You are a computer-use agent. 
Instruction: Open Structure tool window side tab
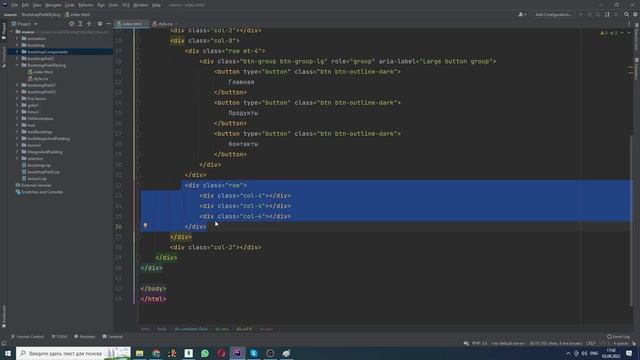pos(4,56)
